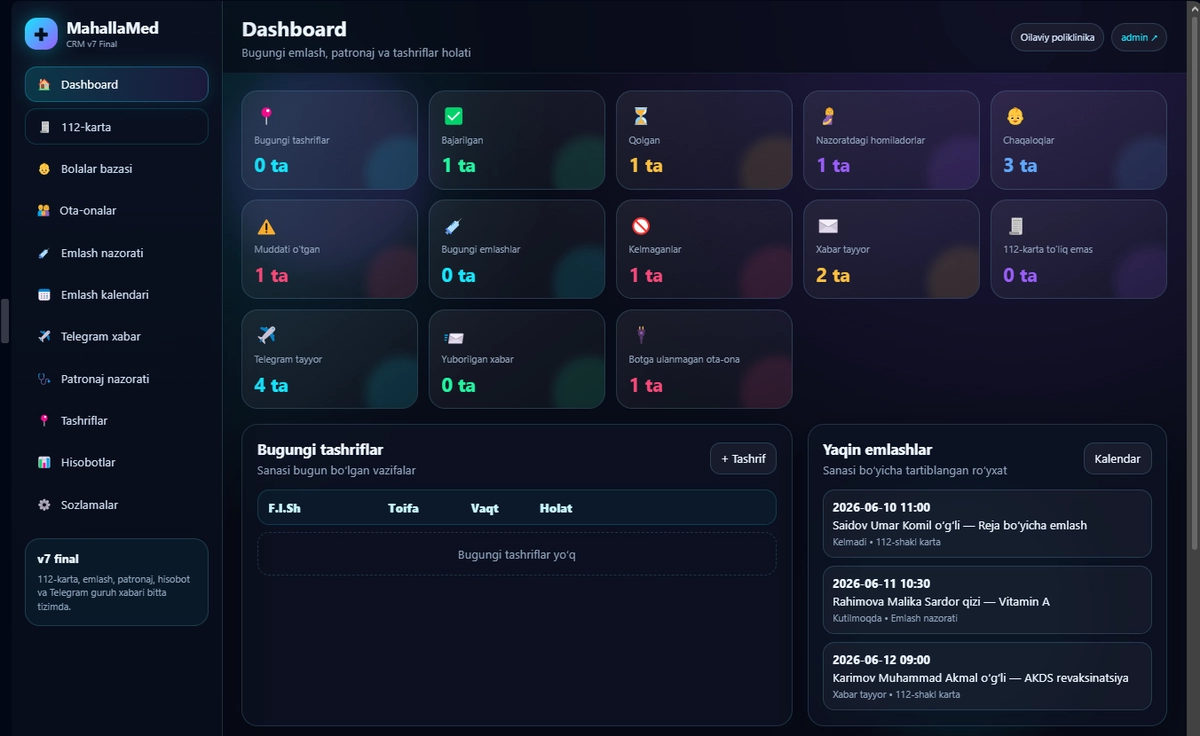
Task: Click the hourglass icon on Qolgan card
Action: pos(640,116)
